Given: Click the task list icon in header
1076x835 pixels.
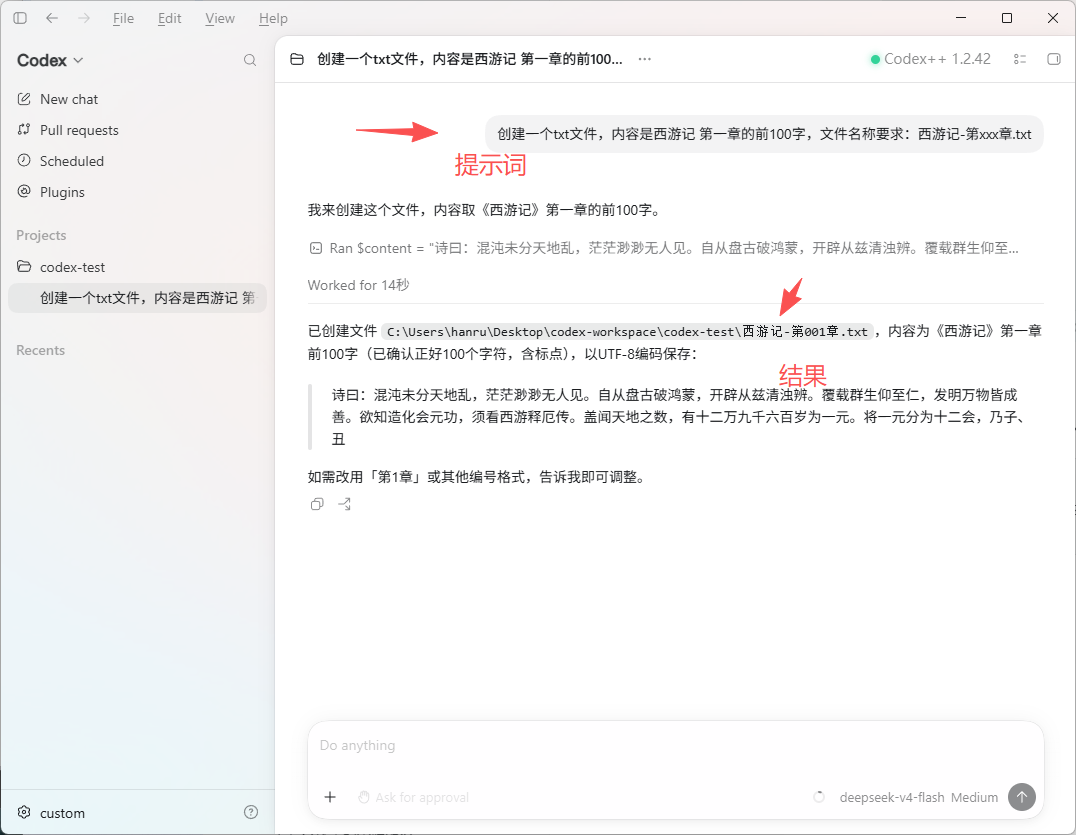Looking at the screenshot, I should (x=1020, y=59).
